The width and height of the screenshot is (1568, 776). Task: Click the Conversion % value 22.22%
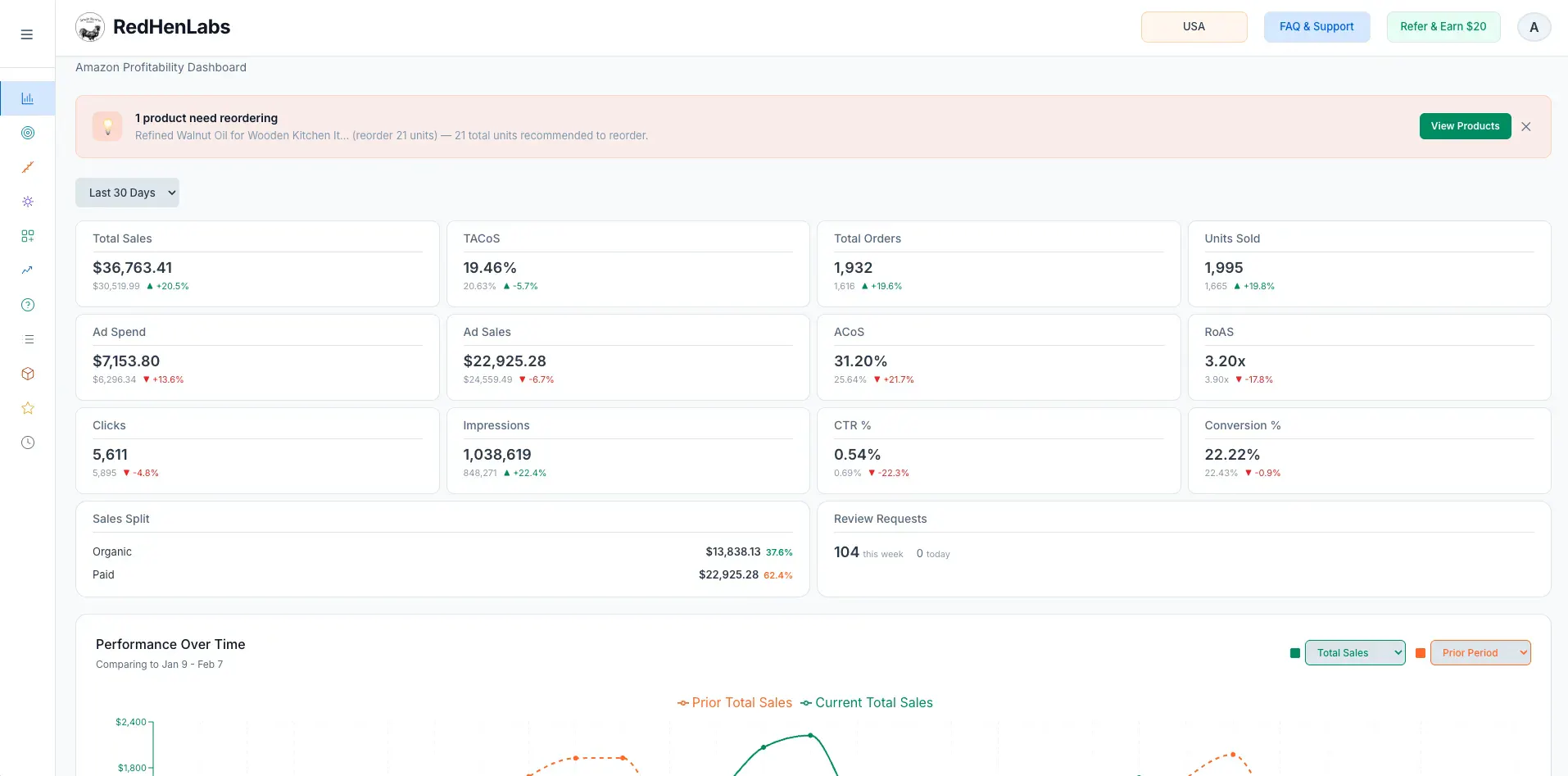point(1232,455)
